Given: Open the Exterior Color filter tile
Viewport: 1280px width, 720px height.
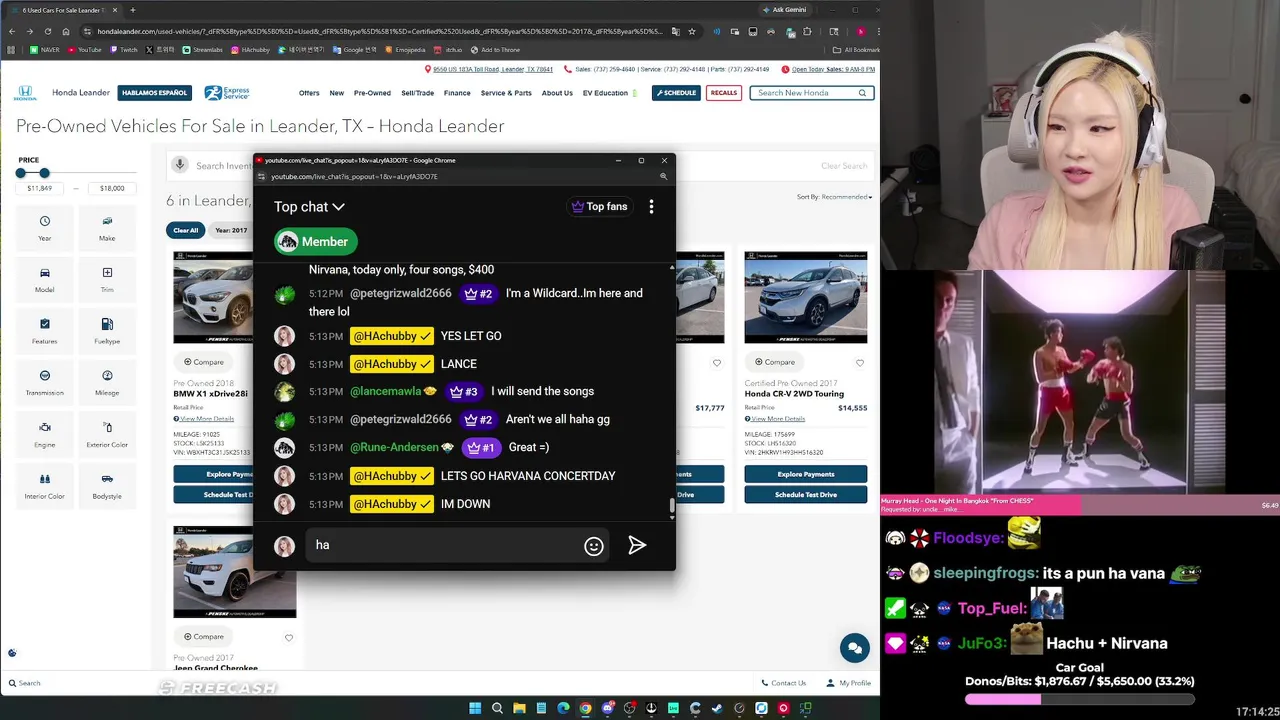Looking at the screenshot, I should click(107, 435).
